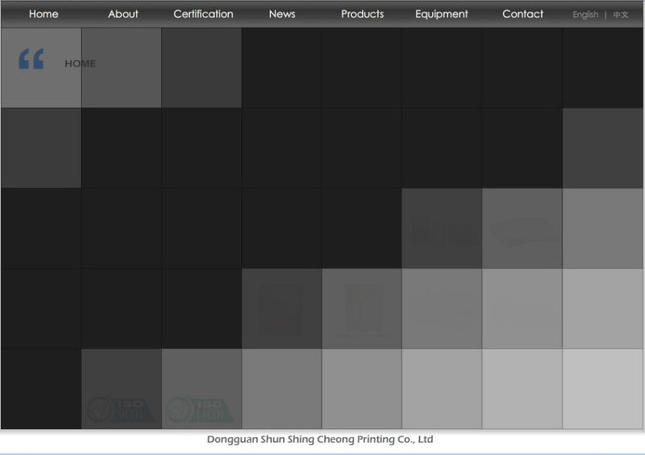This screenshot has width=645, height=455.
Task: Click Dongguan Shun Shing Cheong Printing footer text
Action: click(x=320, y=439)
